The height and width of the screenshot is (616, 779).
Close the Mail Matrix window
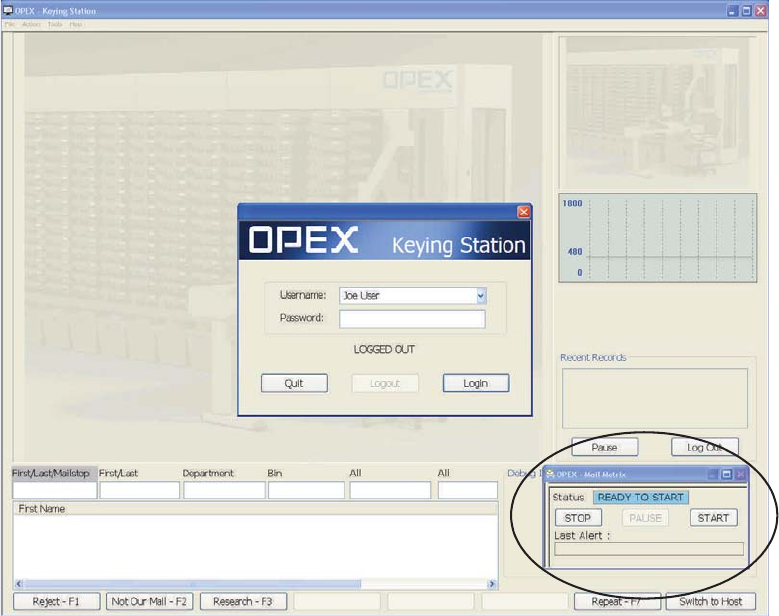coord(740,474)
